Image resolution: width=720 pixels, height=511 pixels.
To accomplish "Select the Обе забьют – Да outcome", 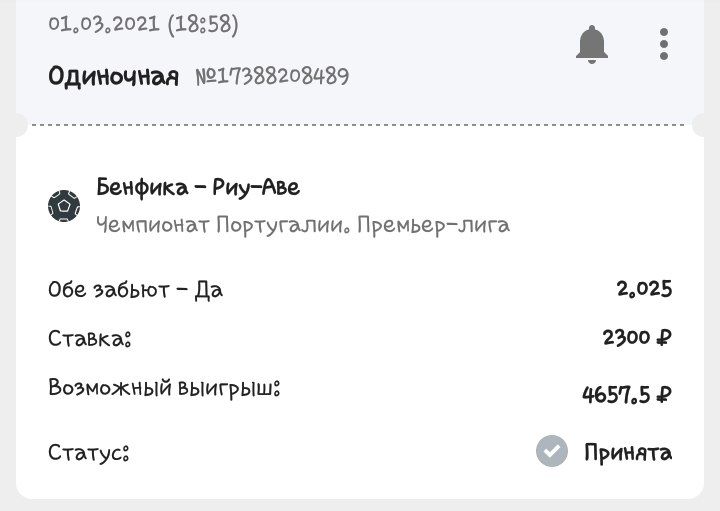I will tap(135, 290).
